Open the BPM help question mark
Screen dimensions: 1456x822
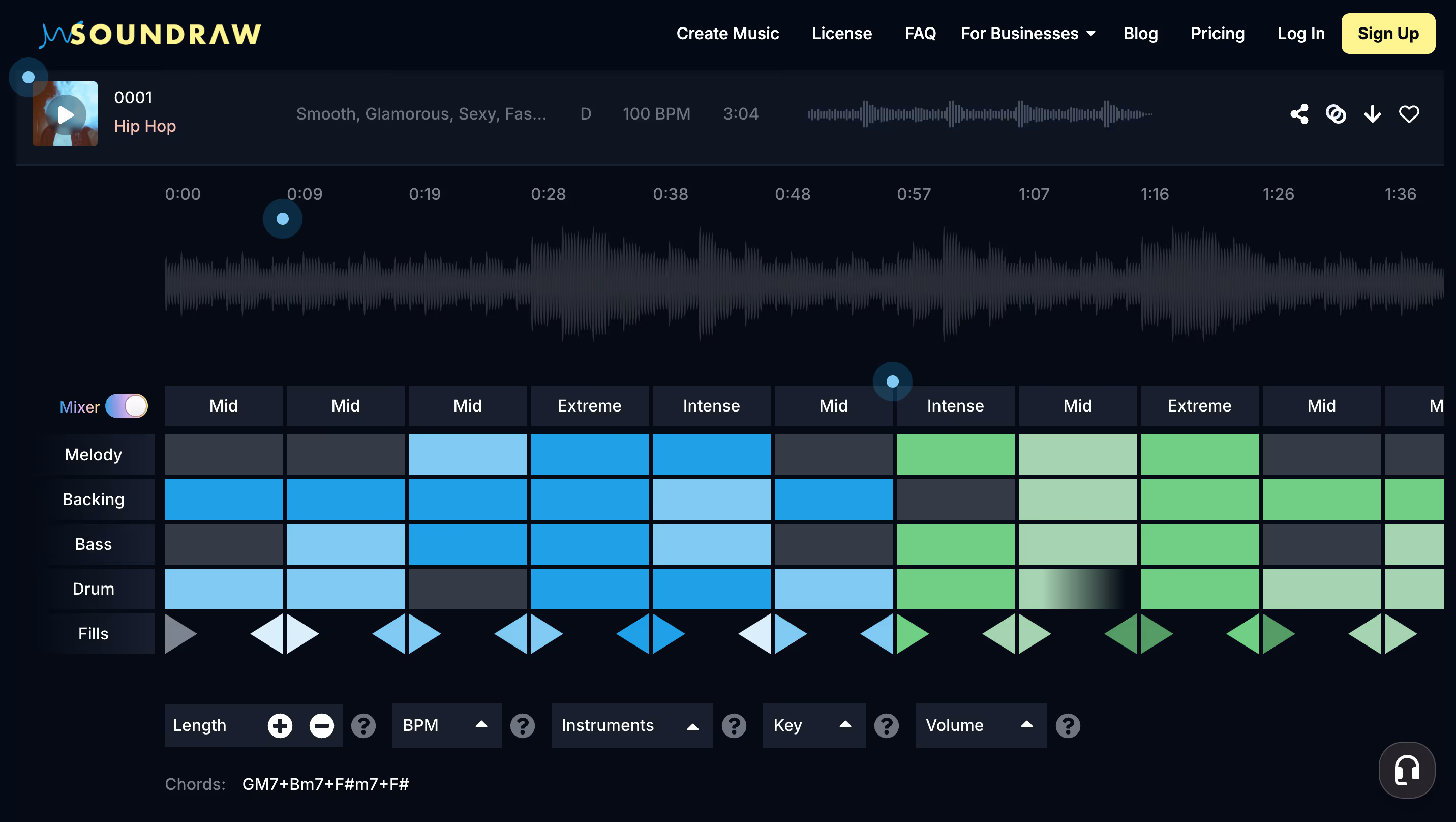522,725
